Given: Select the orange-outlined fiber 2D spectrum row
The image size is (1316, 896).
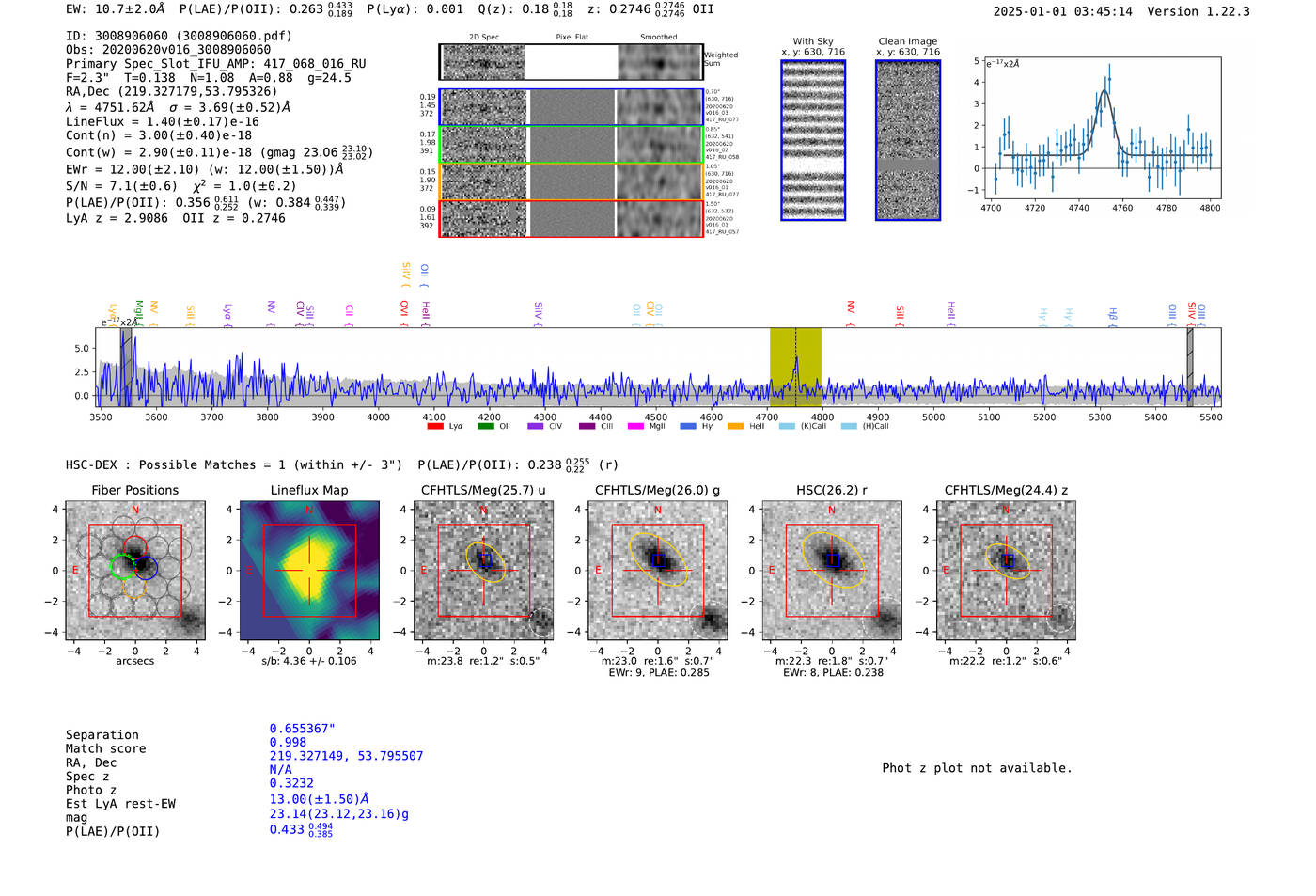Looking at the screenshot, I should click(571, 181).
